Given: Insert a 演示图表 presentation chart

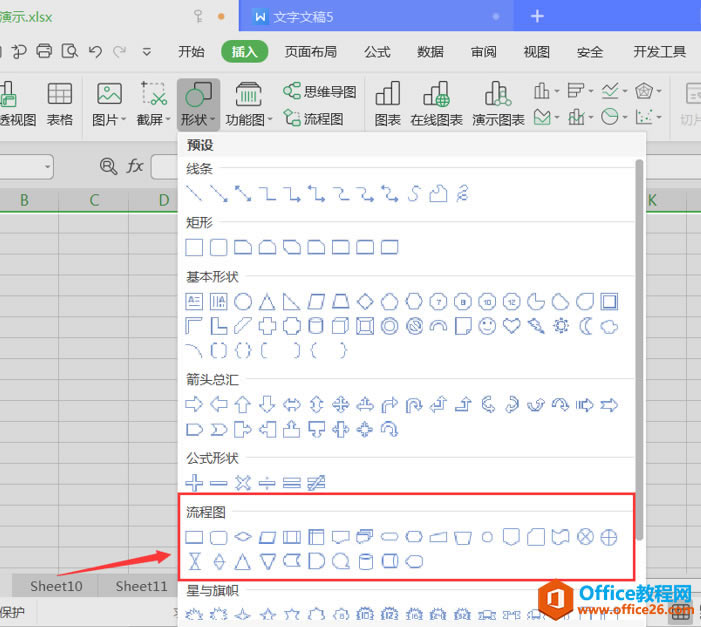Looking at the screenshot, I should coord(498,105).
